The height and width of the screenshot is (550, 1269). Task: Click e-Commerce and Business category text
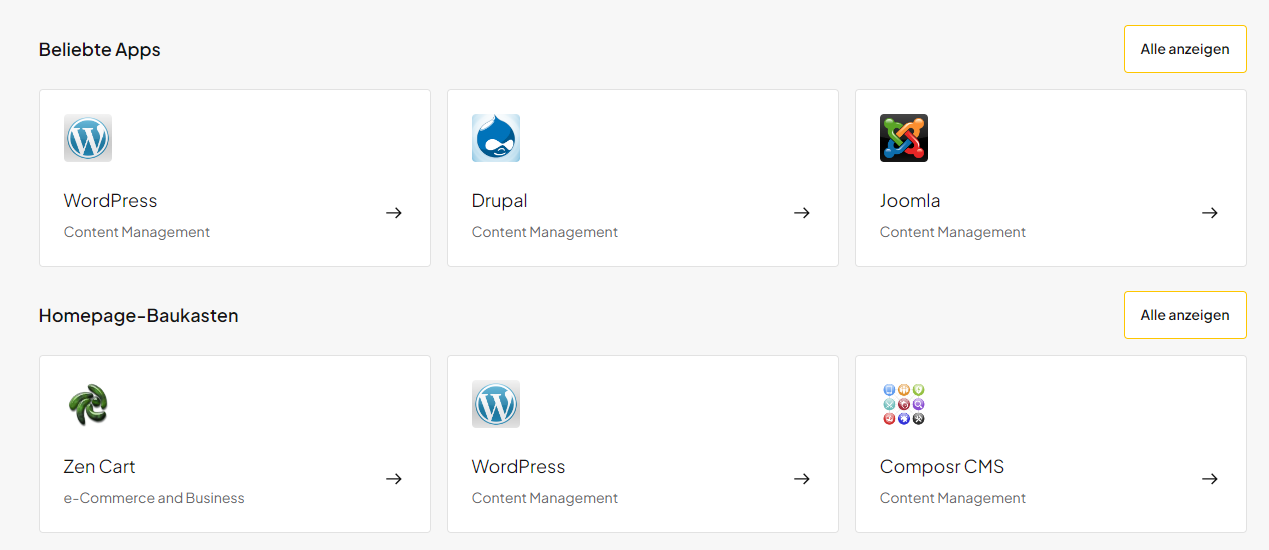pyautogui.click(x=154, y=498)
